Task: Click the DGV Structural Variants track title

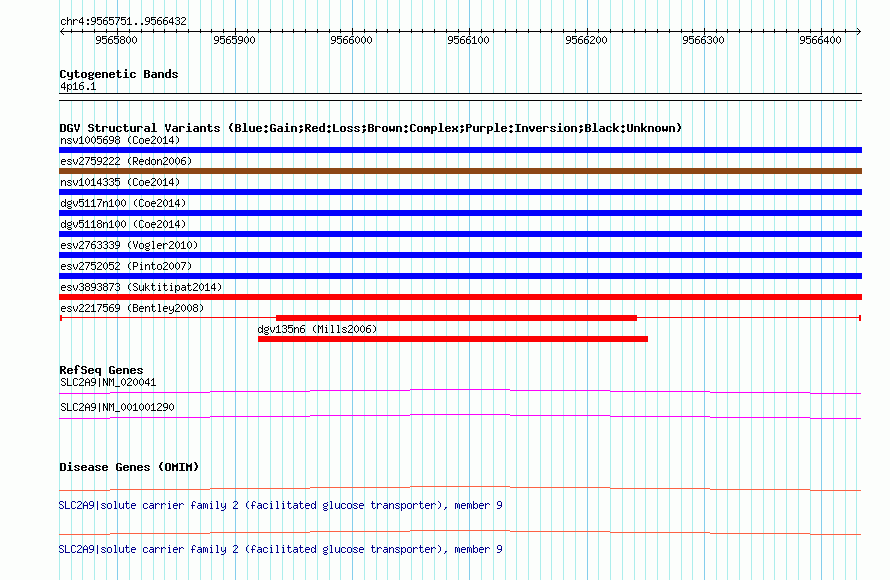Action: pos(371,128)
